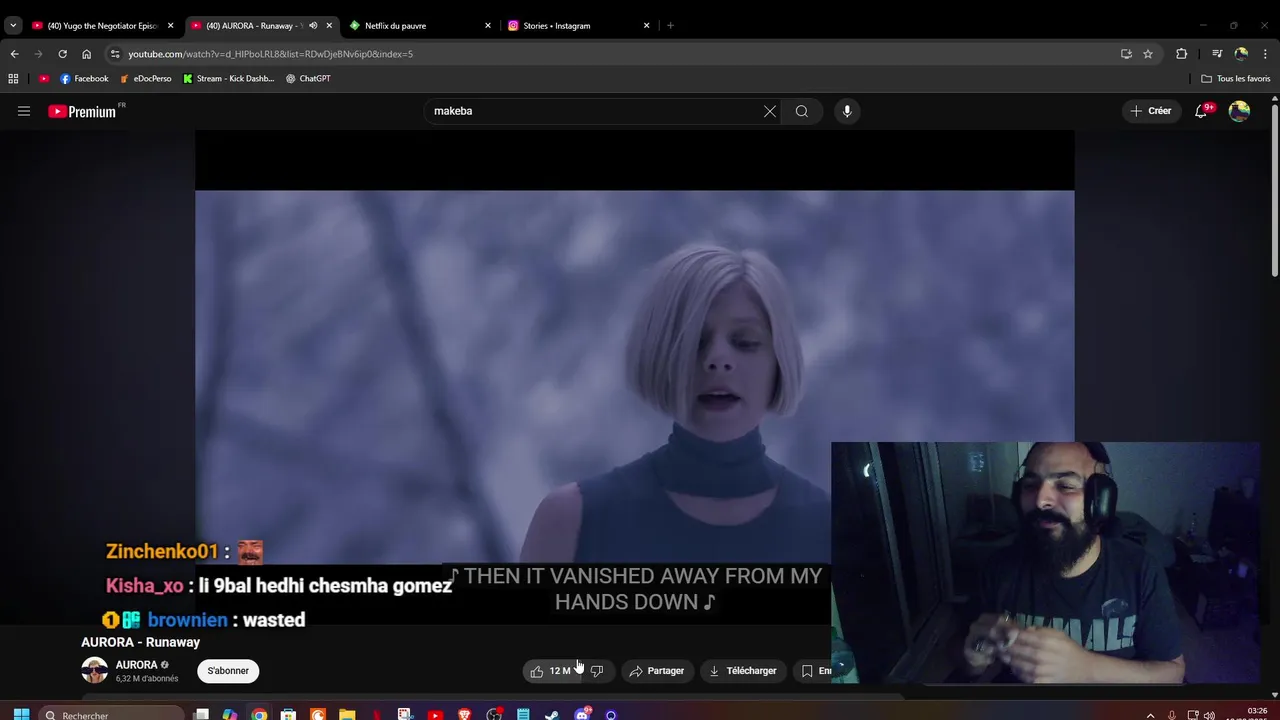Mute the AURORA tab speaker icon

pyautogui.click(x=313, y=26)
